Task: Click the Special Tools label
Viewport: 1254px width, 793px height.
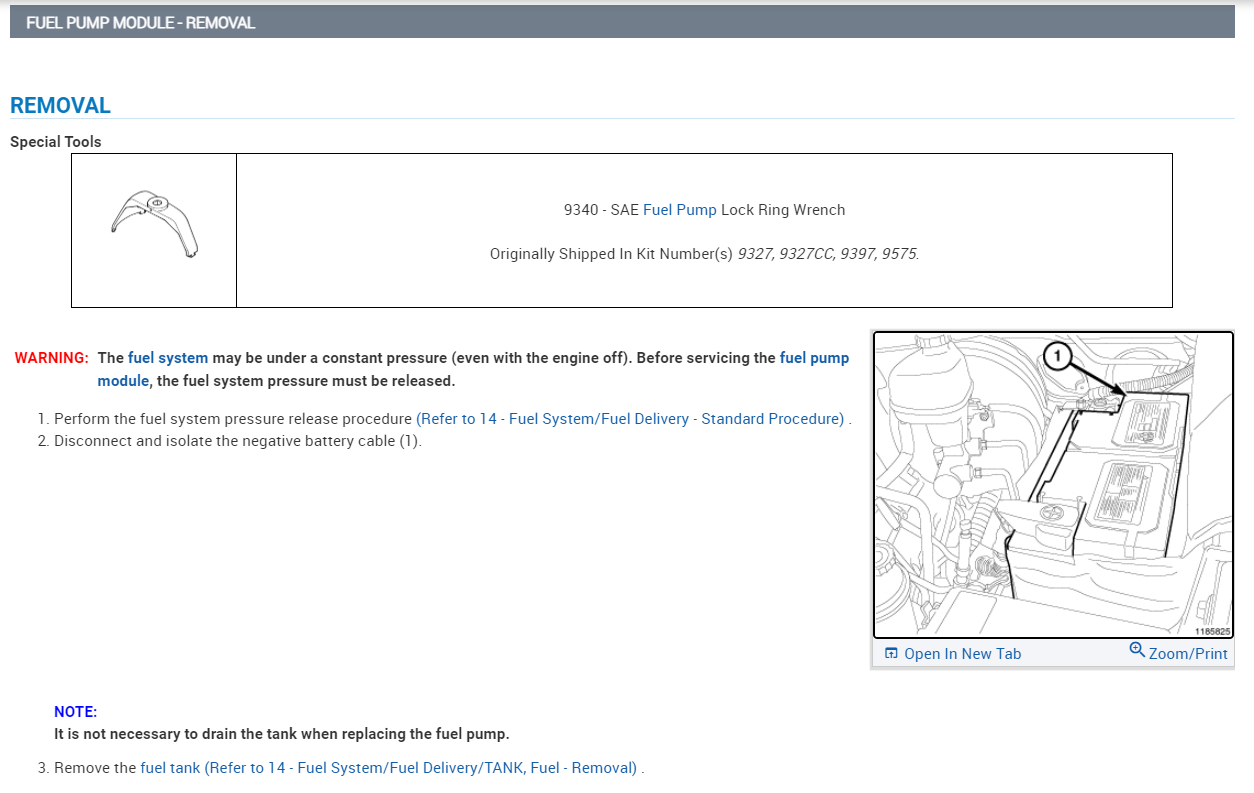Action: [x=56, y=142]
